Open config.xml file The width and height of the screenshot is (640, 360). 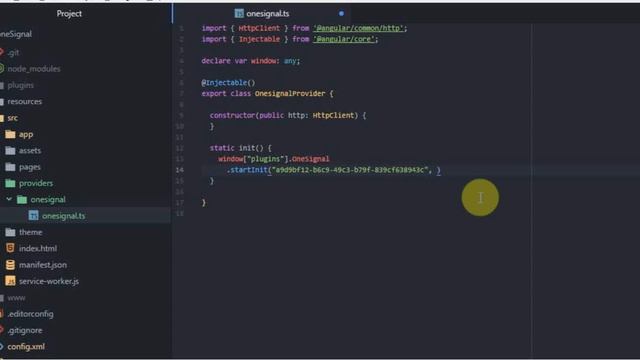point(26,347)
